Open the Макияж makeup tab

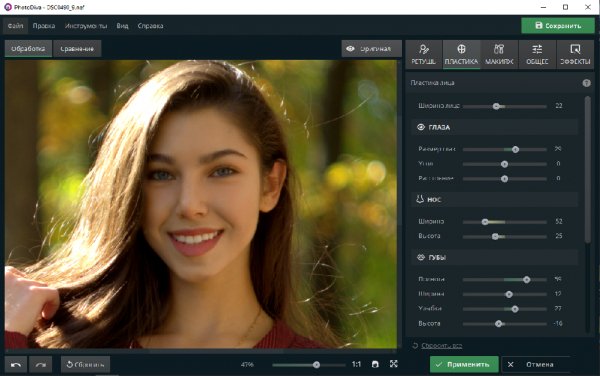pyautogui.click(x=499, y=54)
